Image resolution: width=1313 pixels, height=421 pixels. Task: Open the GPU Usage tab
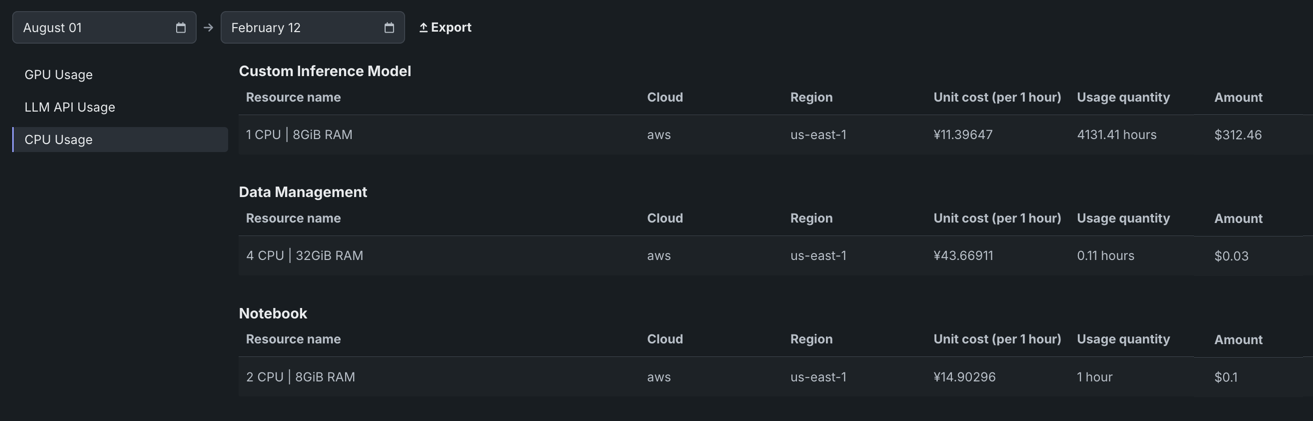click(x=59, y=75)
